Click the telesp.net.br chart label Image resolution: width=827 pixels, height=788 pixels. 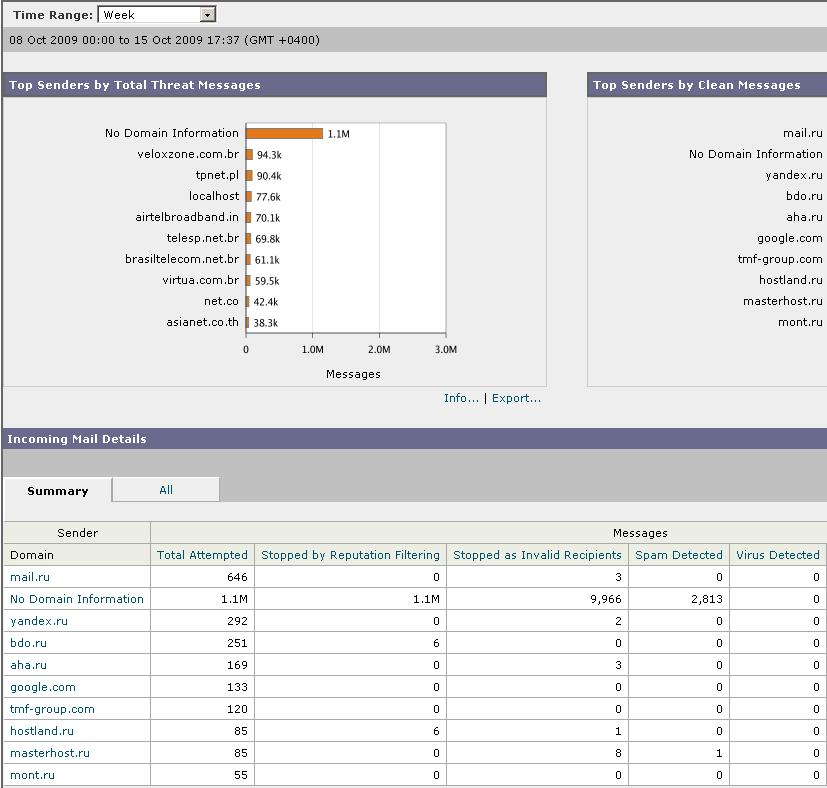click(x=203, y=238)
